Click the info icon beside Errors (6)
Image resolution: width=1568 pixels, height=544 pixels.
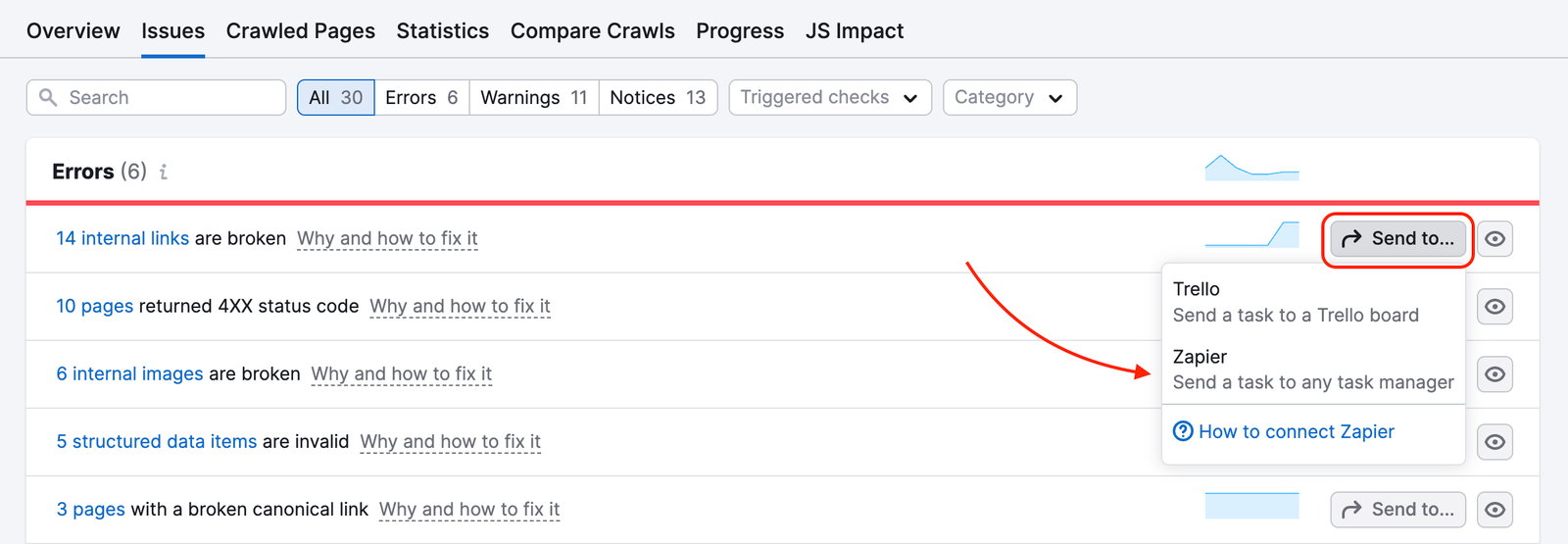(x=164, y=173)
